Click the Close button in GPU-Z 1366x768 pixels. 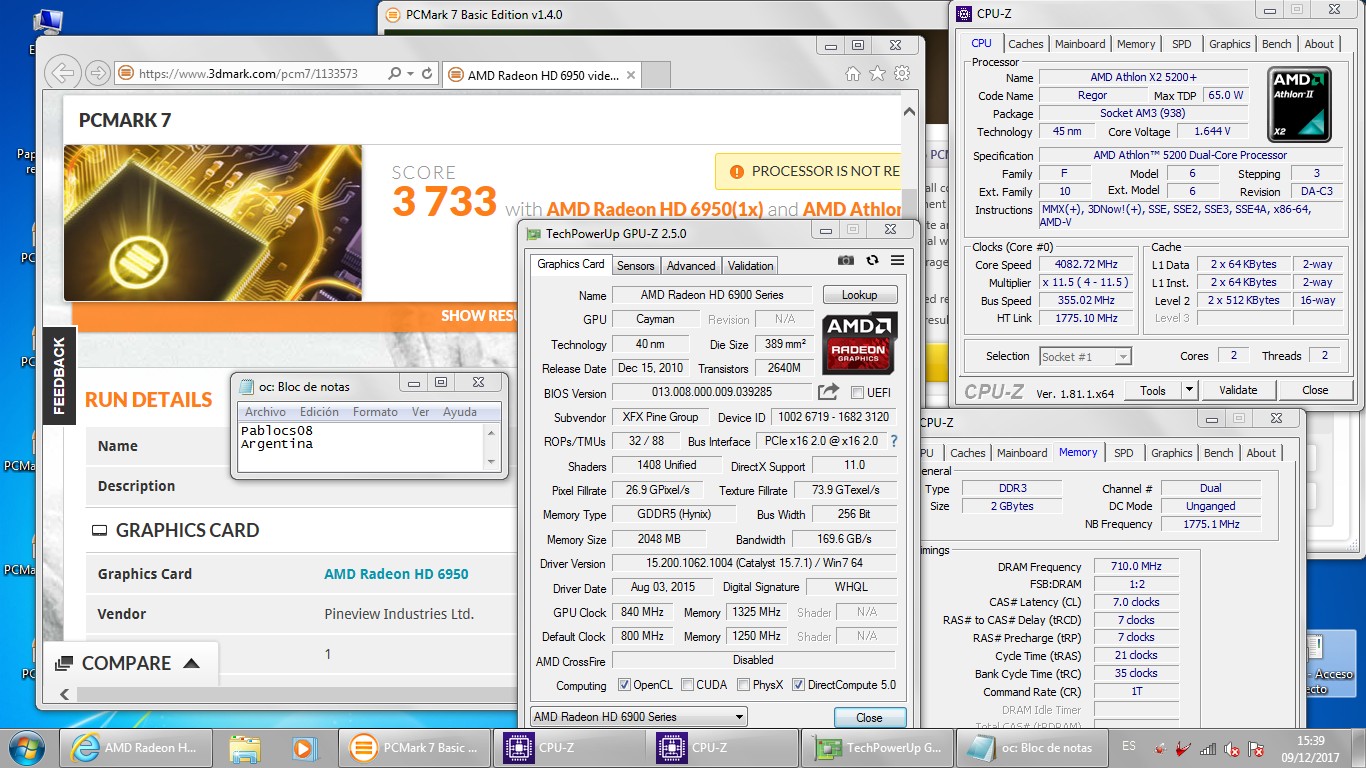(x=869, y=717)
